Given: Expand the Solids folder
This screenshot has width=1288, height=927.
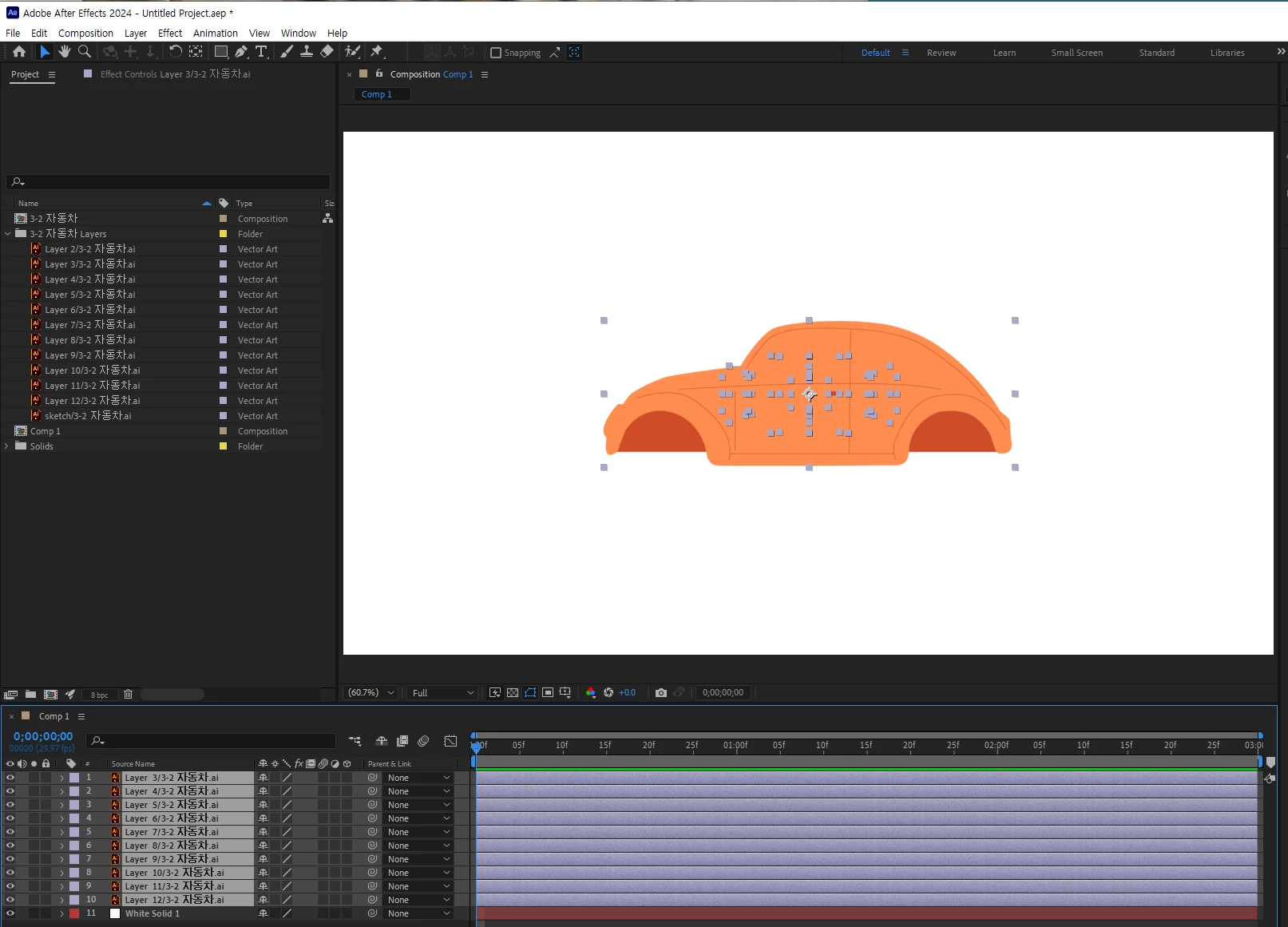Looking at the screenshot, I should [7, 446].
